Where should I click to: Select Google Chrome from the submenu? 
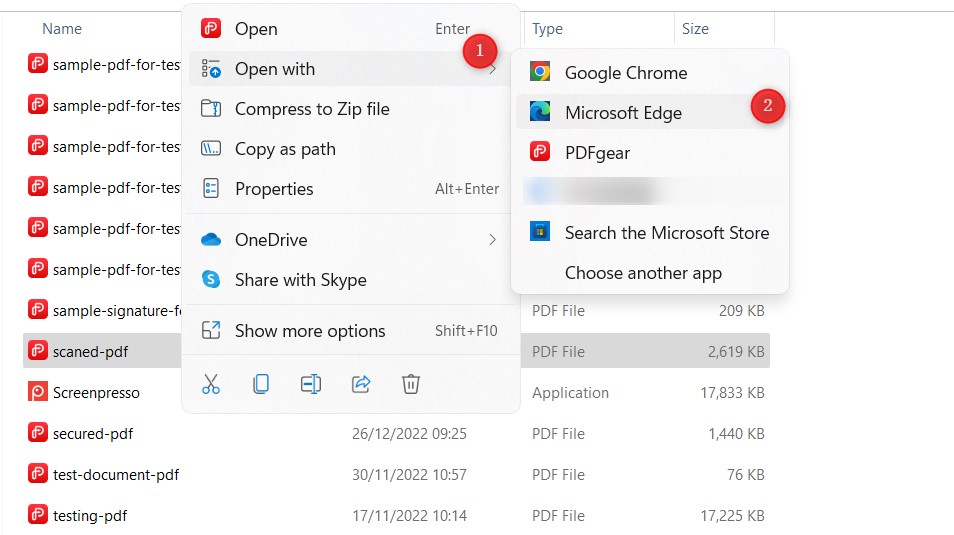(625, 73)
